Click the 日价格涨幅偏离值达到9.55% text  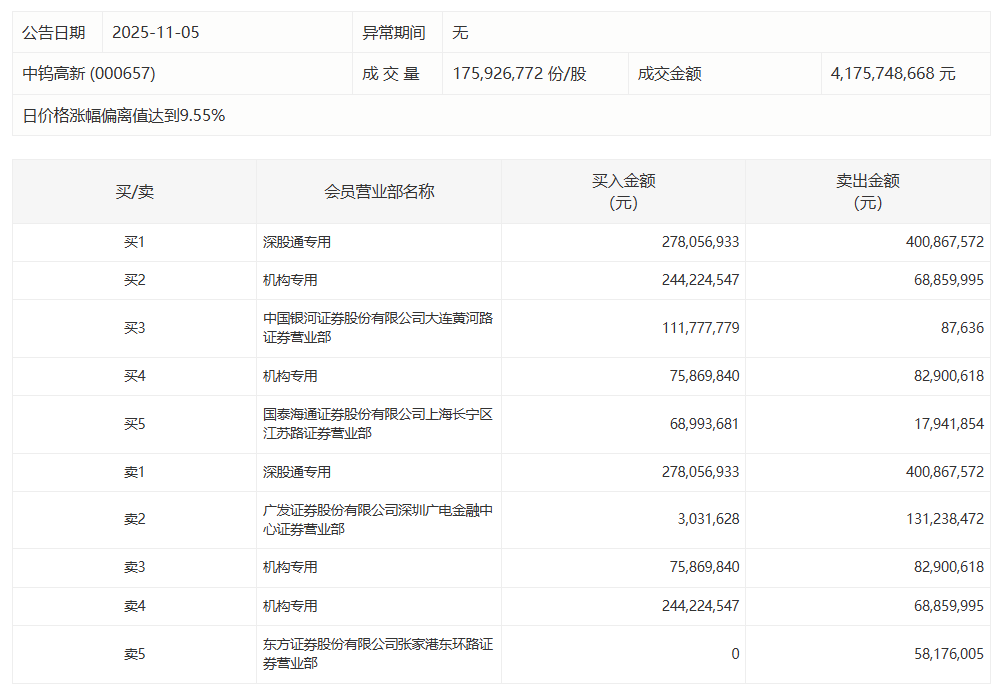pyautogui.click(x=124, y=115)
